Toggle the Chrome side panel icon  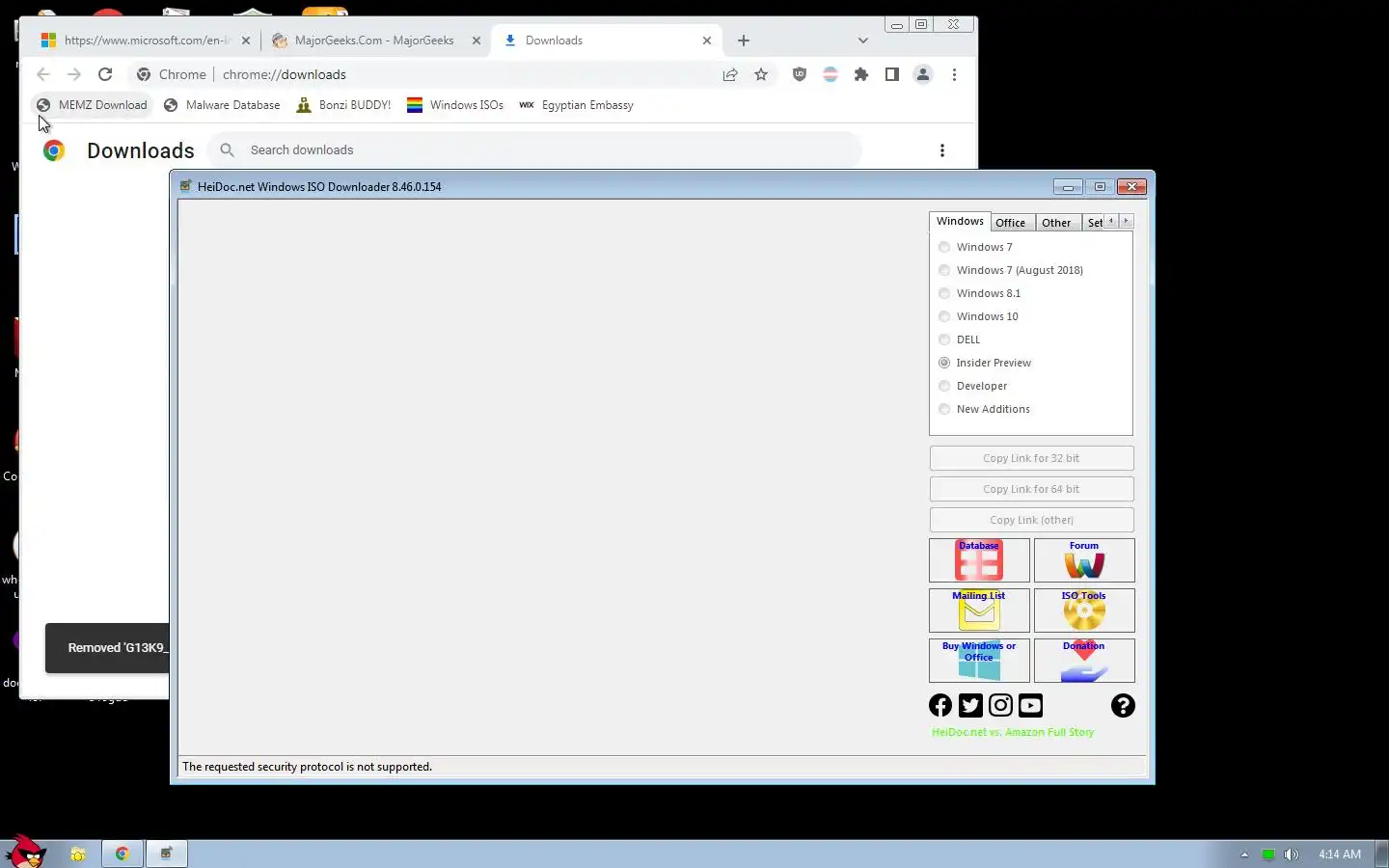pos(892,74)
